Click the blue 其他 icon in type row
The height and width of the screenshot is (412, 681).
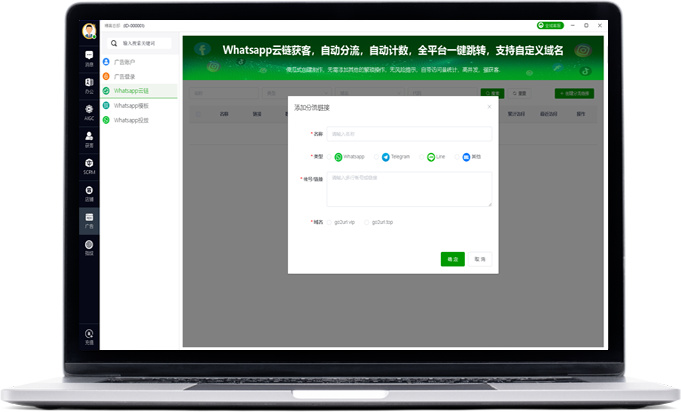pyautogui.click(x=466, y=157)
